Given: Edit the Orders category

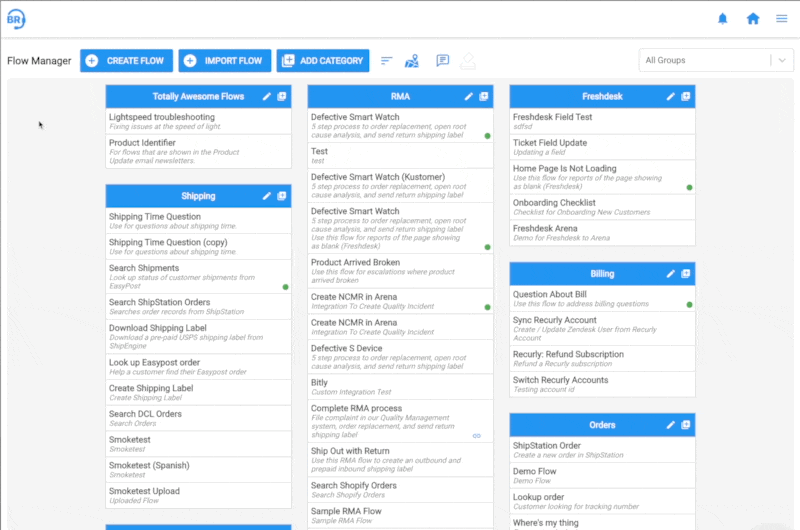Looking at the screenshot, I should (x=670, y=425).
